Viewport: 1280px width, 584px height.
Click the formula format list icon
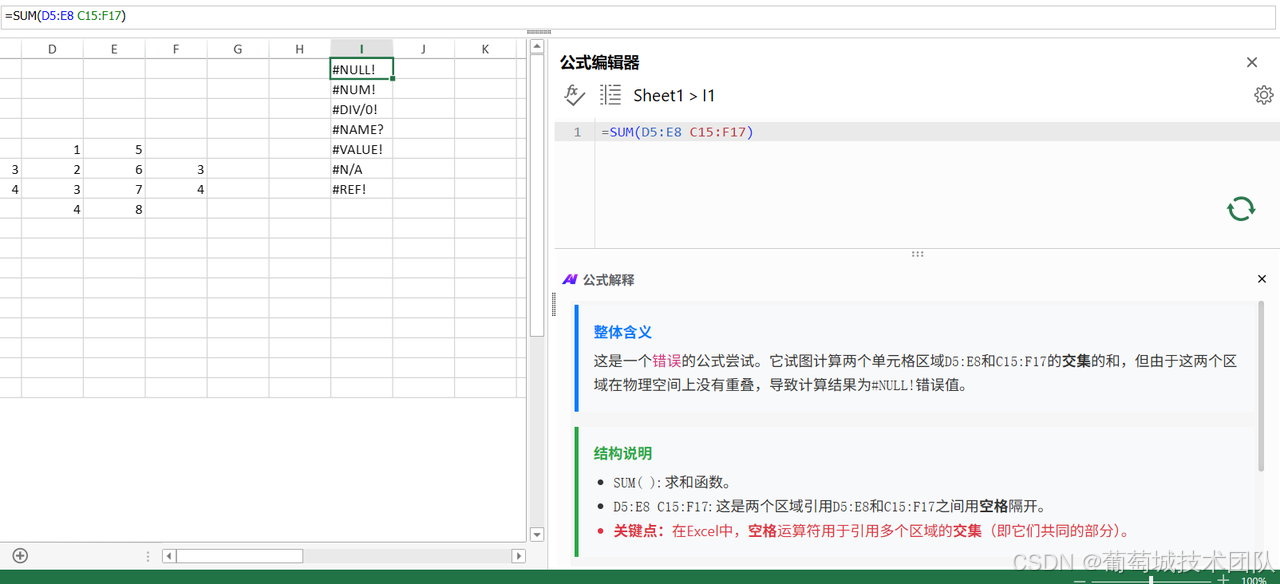tap(610, 95)
